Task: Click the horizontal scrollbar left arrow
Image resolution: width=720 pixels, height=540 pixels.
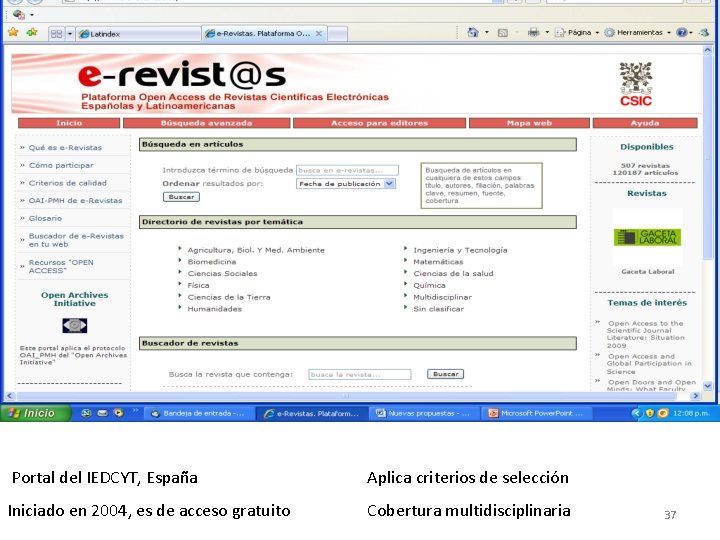Action: tap(9, 396)
